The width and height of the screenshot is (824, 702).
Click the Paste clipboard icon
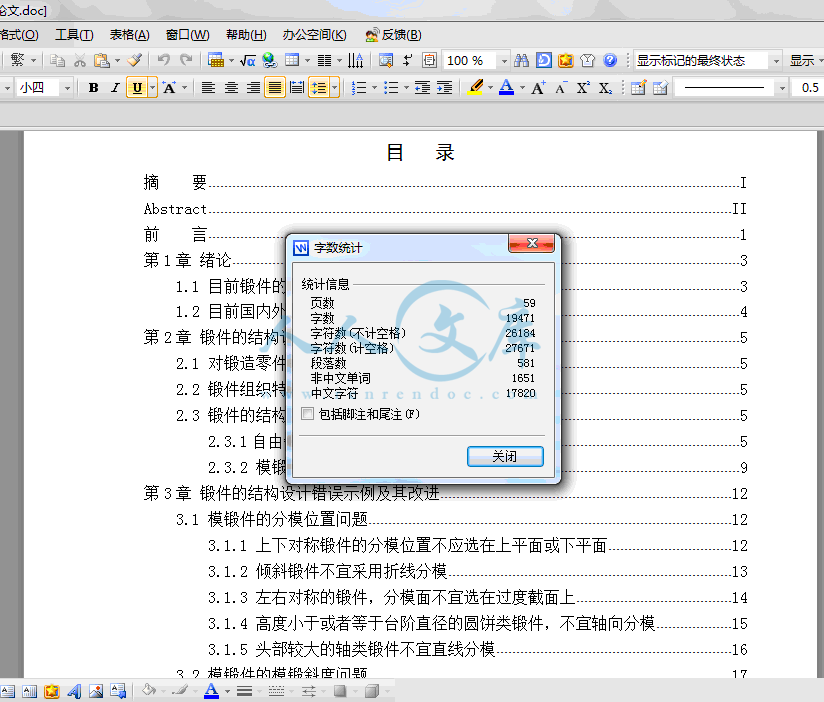(101, 60)
